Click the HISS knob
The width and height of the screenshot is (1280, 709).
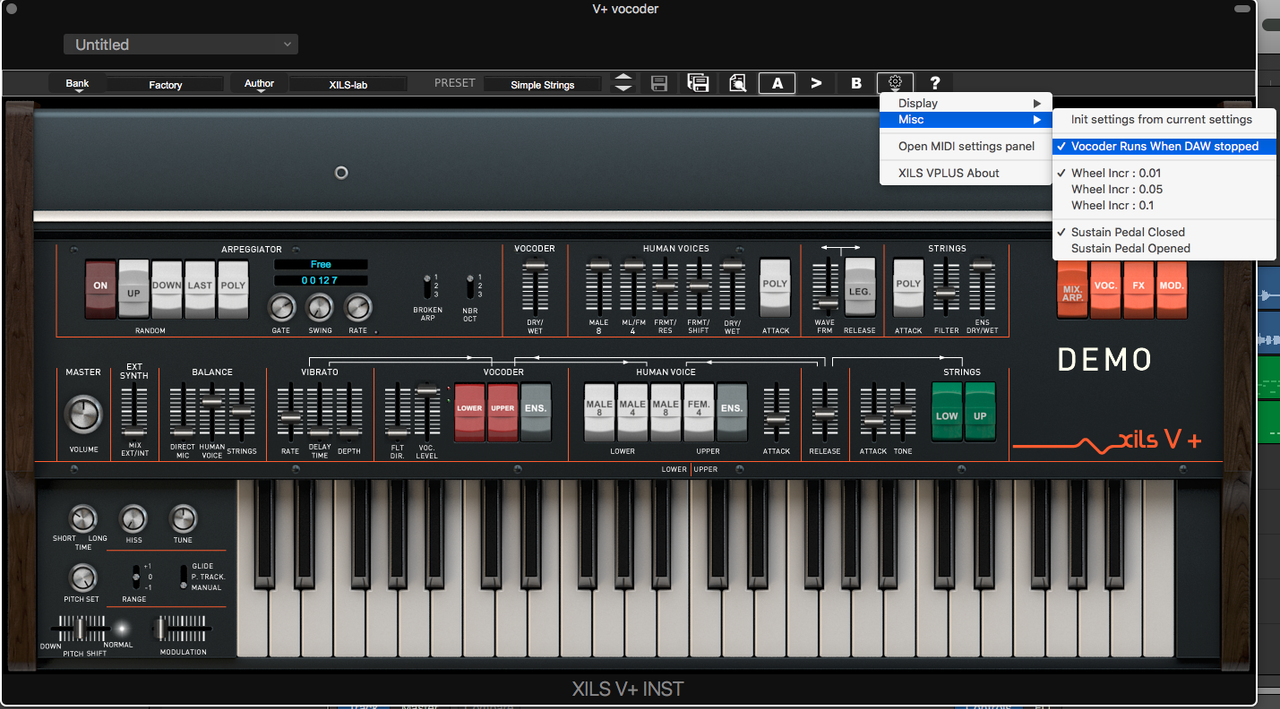click(x=133, y=518)
